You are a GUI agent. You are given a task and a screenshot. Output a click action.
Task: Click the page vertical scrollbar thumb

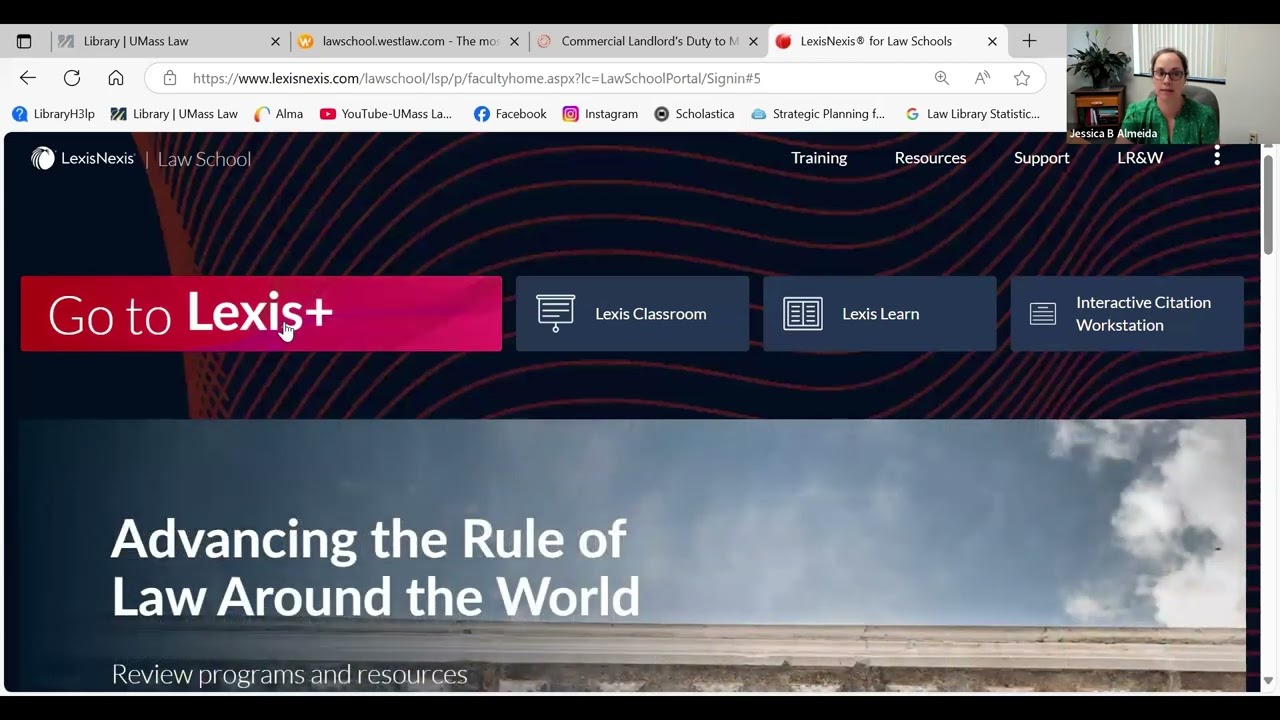click(1268, 204)
